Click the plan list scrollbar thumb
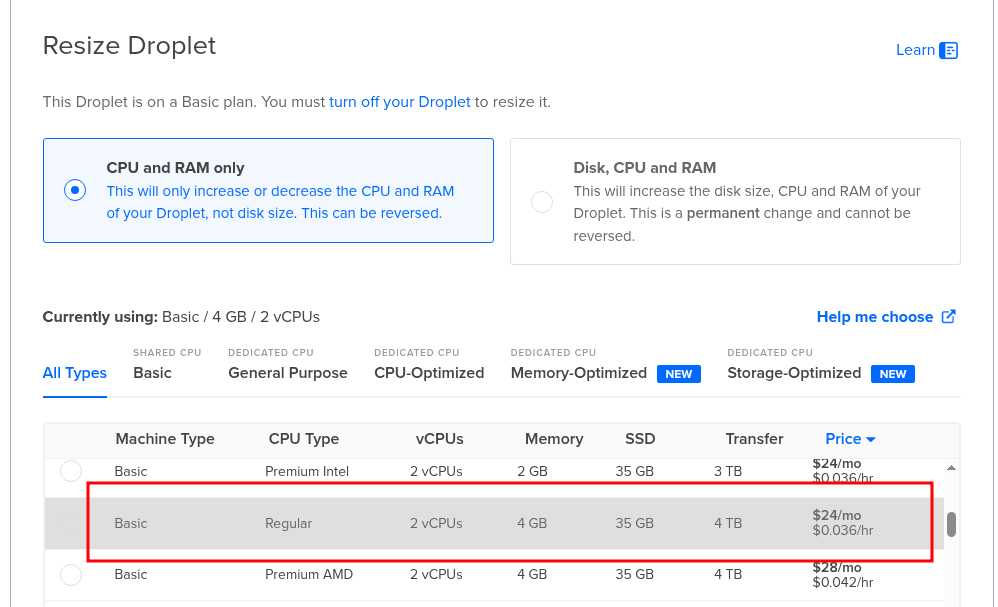This screenshot has width=998, height=607. pos(951,524)
